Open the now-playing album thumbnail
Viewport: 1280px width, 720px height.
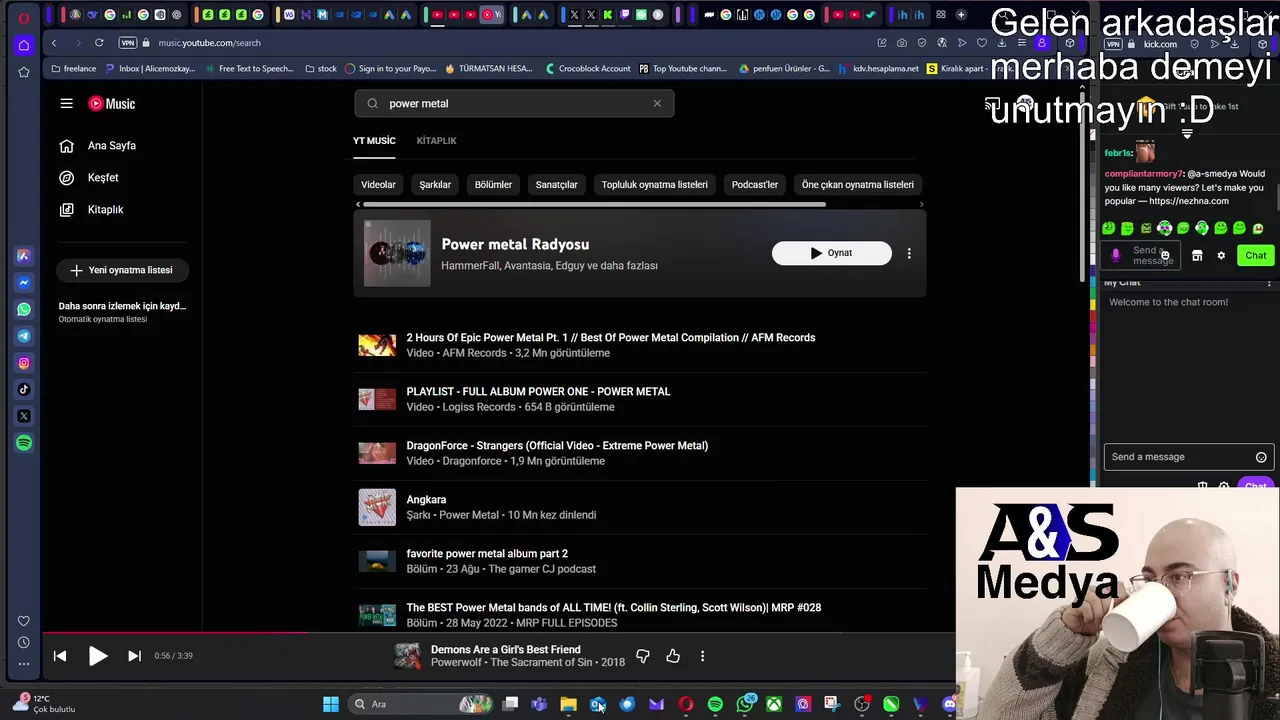point(407,656)
